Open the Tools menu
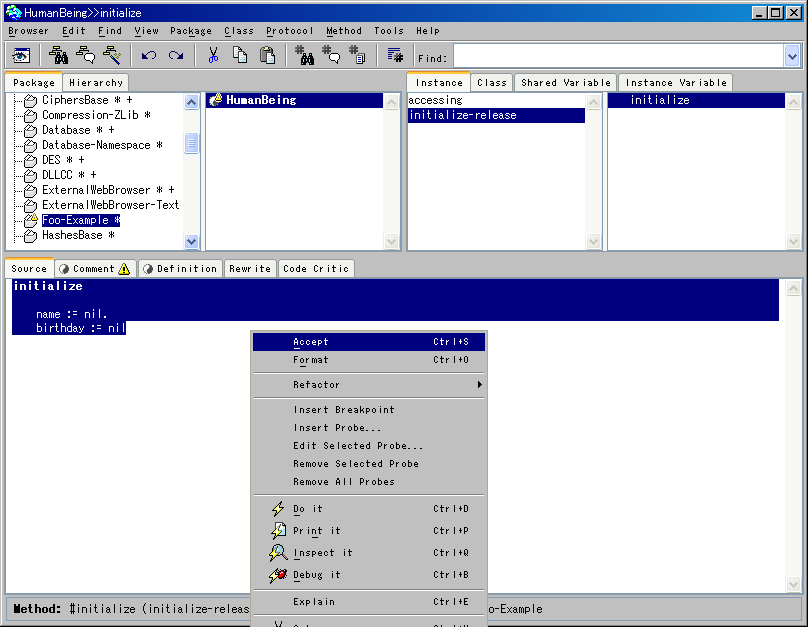The image size is (808, 627). coord(389,31)
